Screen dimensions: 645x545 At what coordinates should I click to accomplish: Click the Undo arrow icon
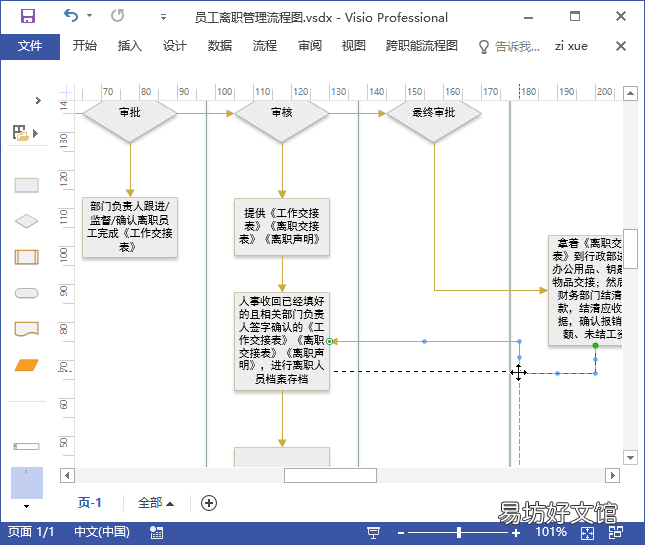71,16
